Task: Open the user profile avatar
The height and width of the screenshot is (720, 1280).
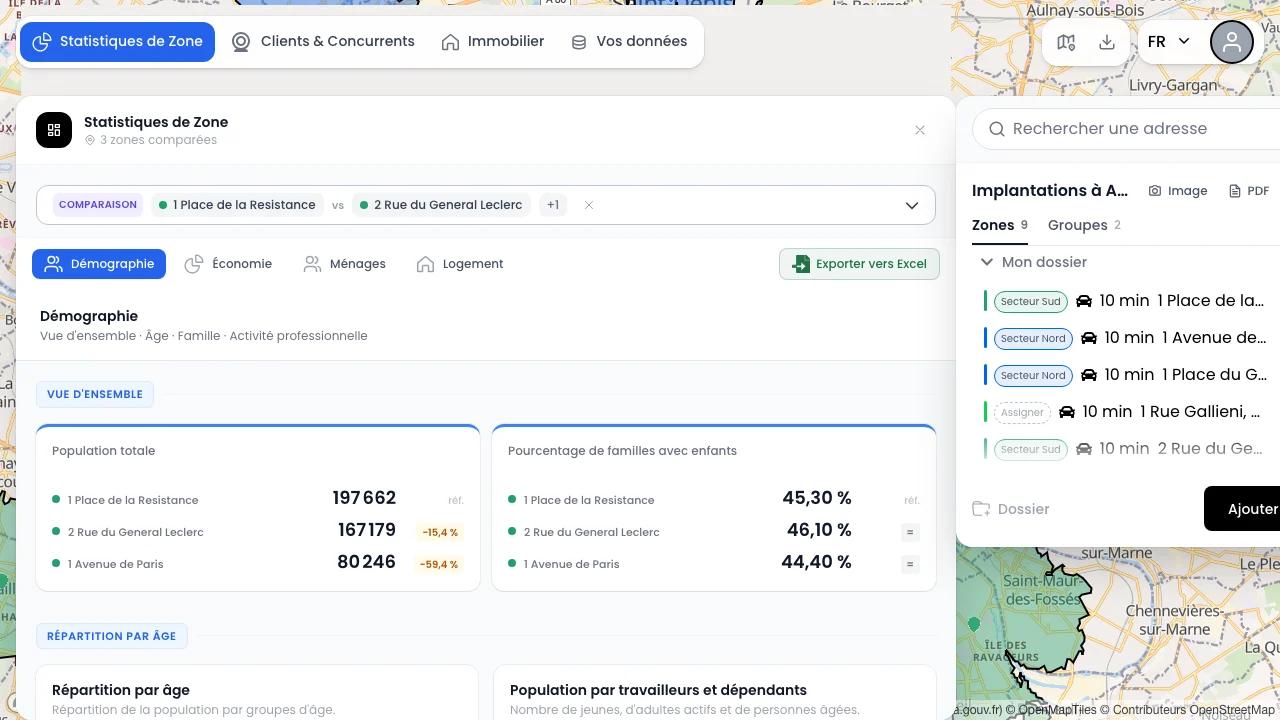Action: click(x=1232, y=42)
